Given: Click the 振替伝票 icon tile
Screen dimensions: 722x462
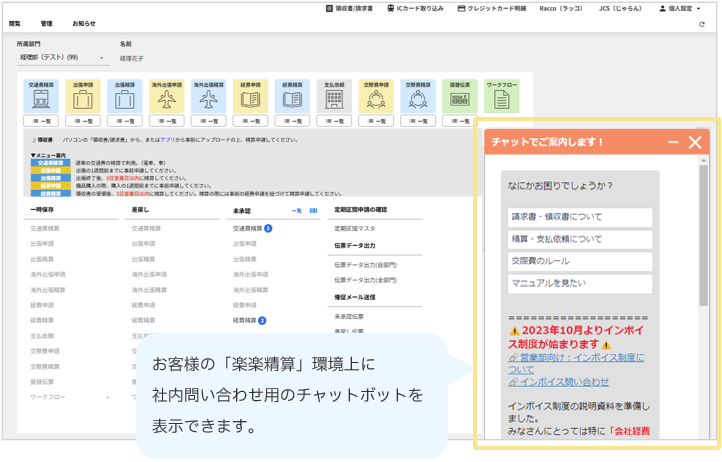Looking at the screenshot, I should [460, 99].
